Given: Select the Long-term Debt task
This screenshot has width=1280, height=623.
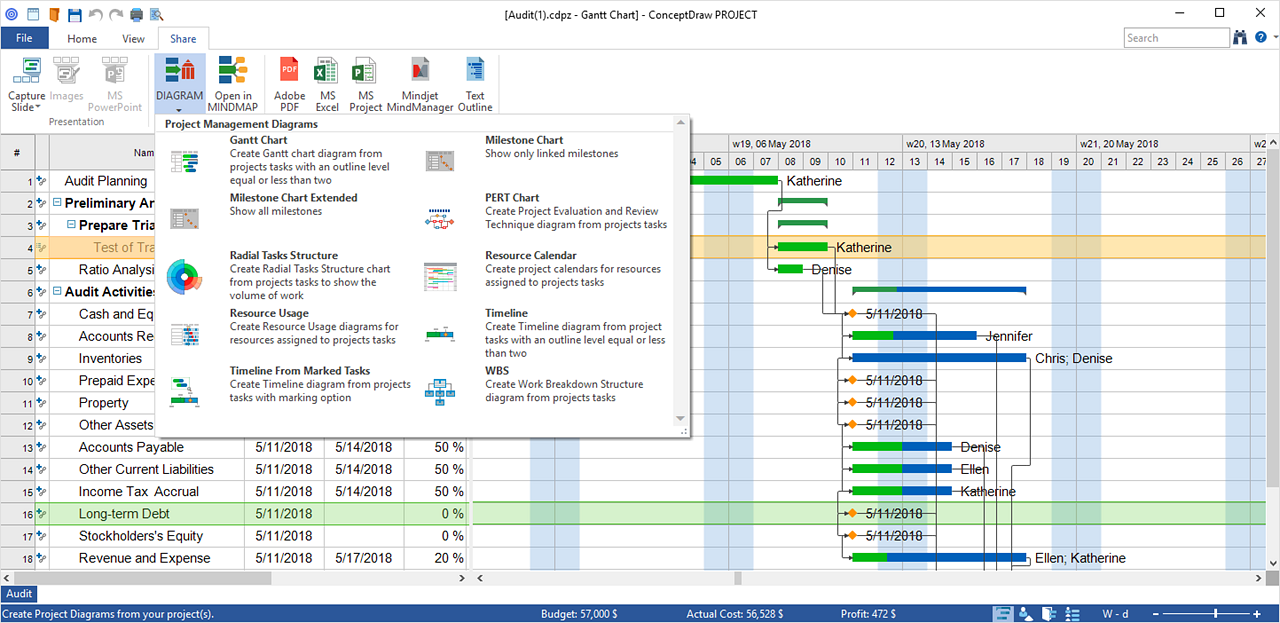Looking at the screenshot, I should [125, 514].
